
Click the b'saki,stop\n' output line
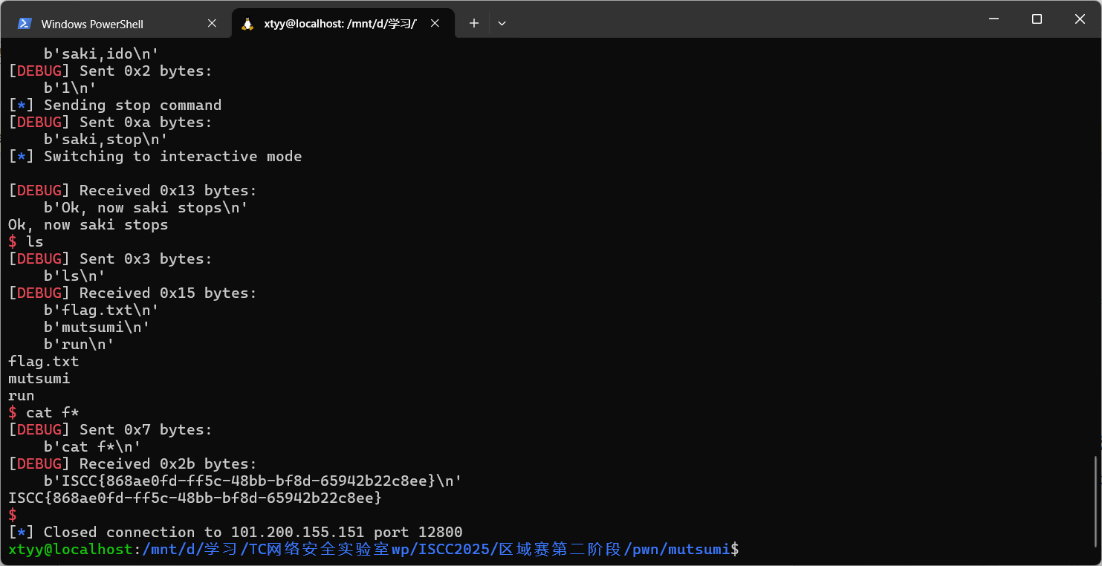pos(105,139)
